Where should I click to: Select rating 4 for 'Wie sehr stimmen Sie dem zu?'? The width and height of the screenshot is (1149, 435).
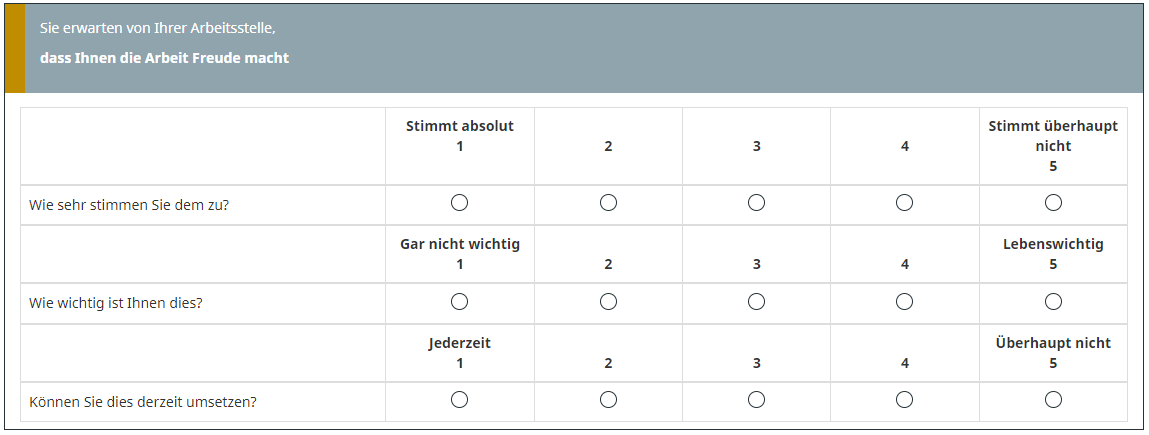[905, 203]
